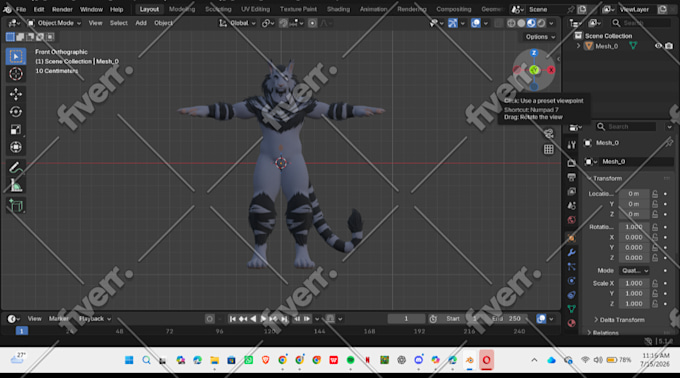Switch to material preview shading
Viewport: 680px width, 378px height.
[531, 23]
